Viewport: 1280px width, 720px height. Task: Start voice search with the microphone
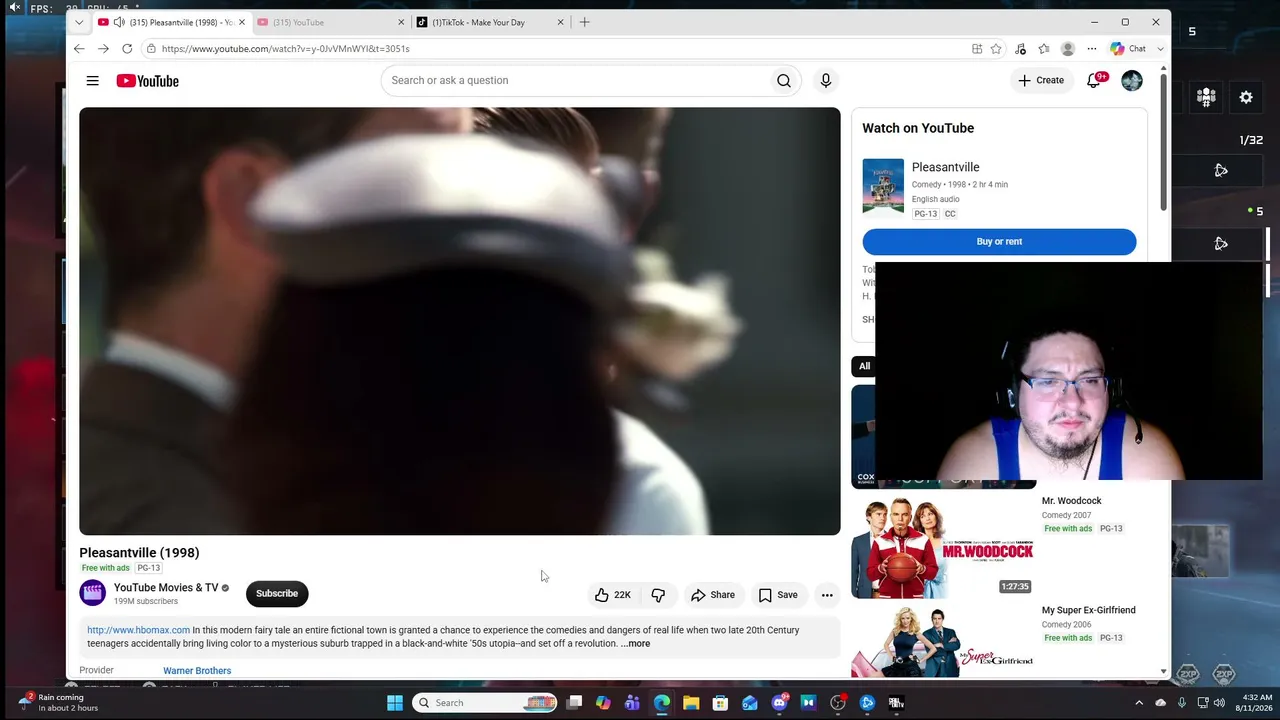click(x=826, y=80)
